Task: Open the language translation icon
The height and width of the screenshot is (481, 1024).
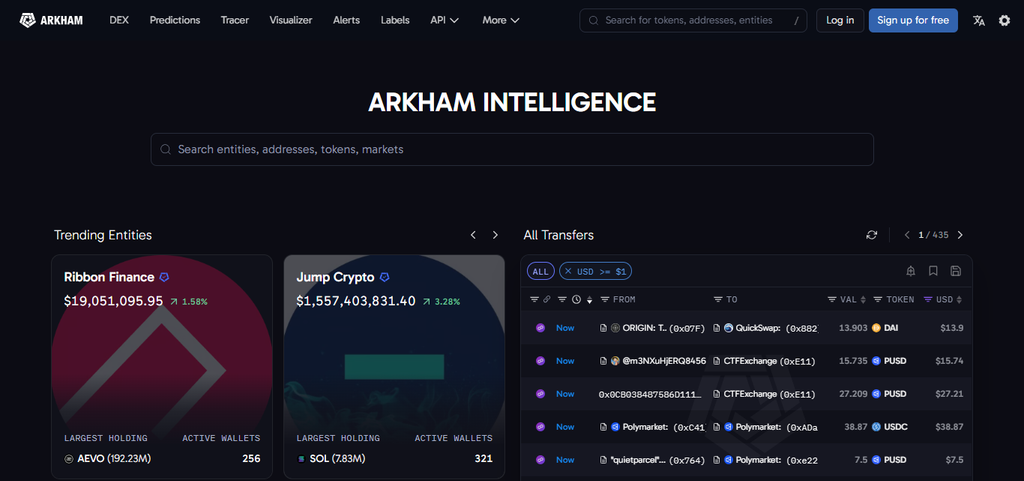Action: tap(978, 20)
